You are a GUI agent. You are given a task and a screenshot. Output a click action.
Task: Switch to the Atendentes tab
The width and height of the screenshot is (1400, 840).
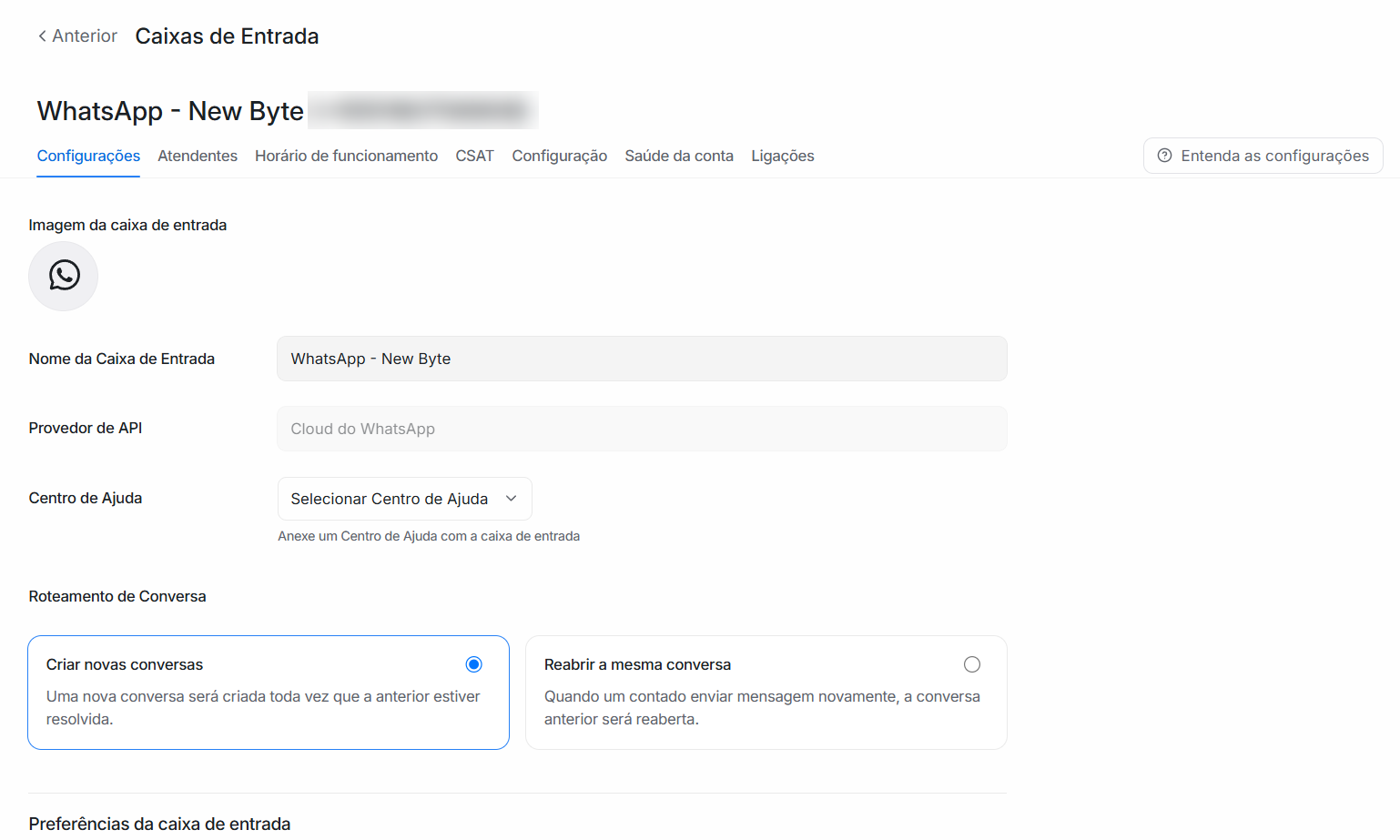[198, 156]
